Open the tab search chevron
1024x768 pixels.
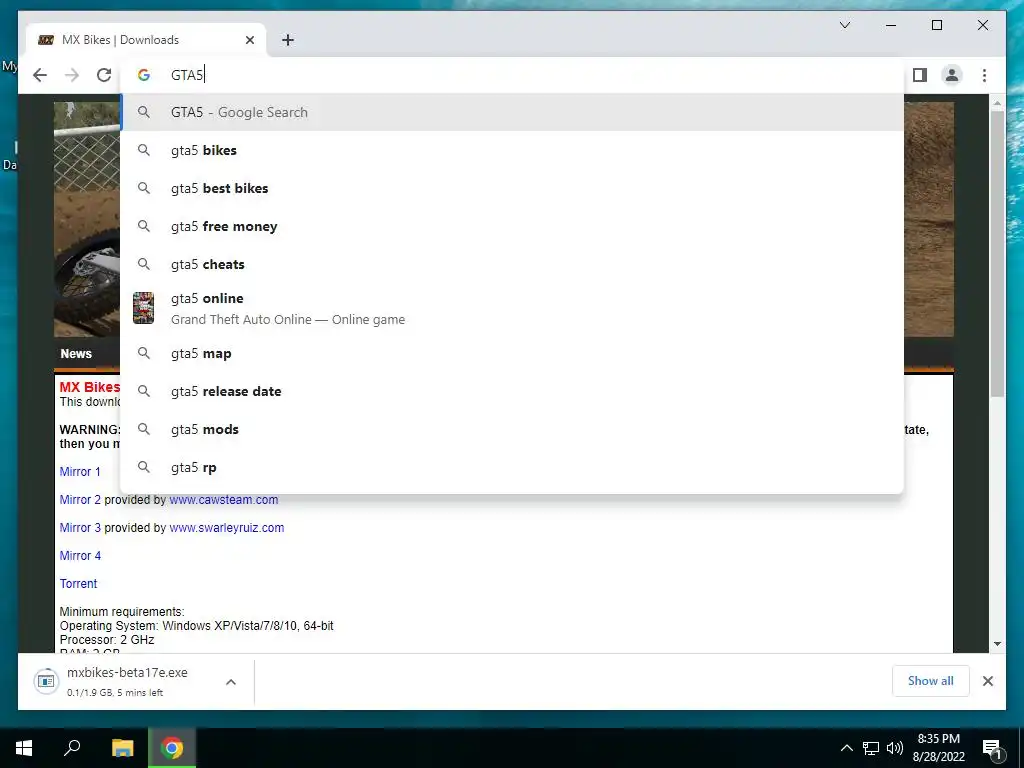844,25
